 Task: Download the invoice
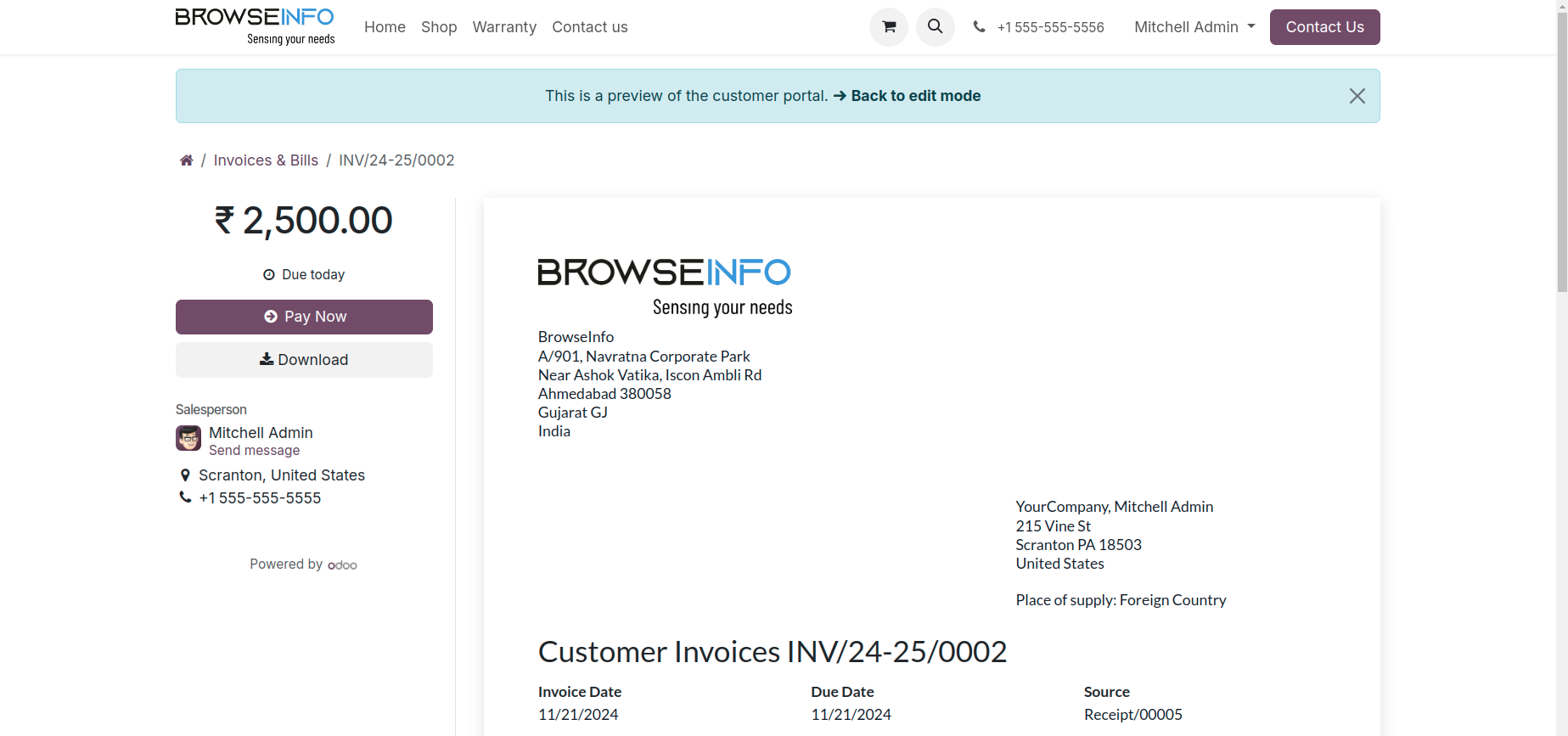[304, 360]
